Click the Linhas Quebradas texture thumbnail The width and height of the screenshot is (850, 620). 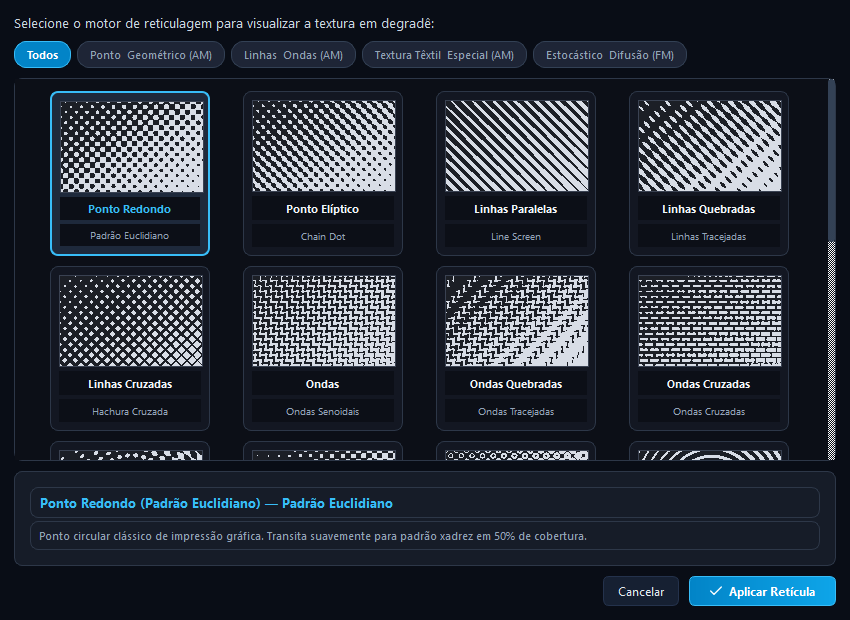[x=710, y=146]
